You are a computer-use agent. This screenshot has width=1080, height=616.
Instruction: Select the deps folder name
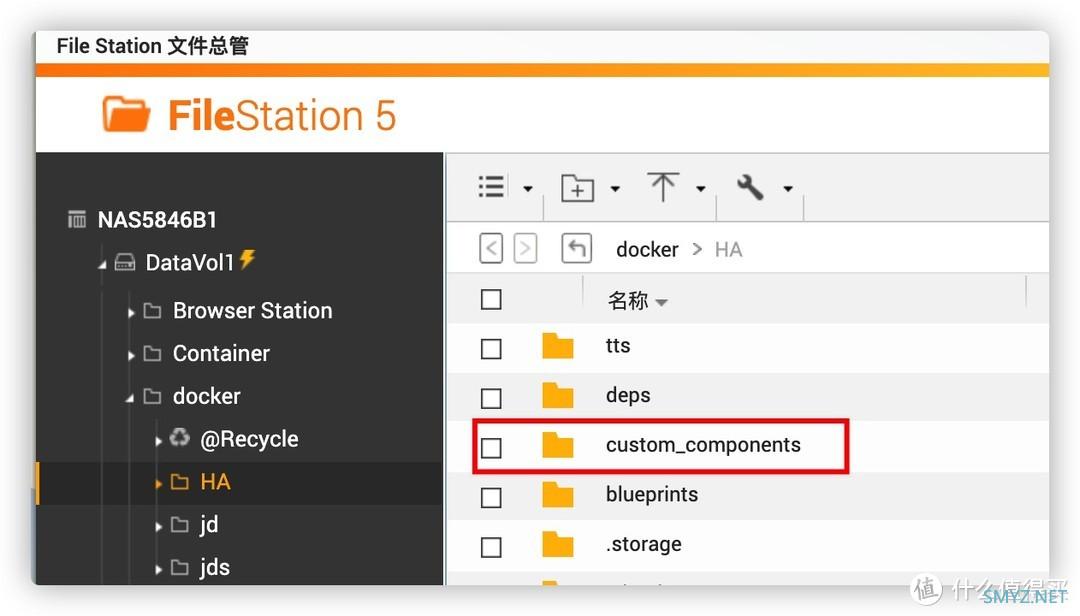[x=627, y=396]
